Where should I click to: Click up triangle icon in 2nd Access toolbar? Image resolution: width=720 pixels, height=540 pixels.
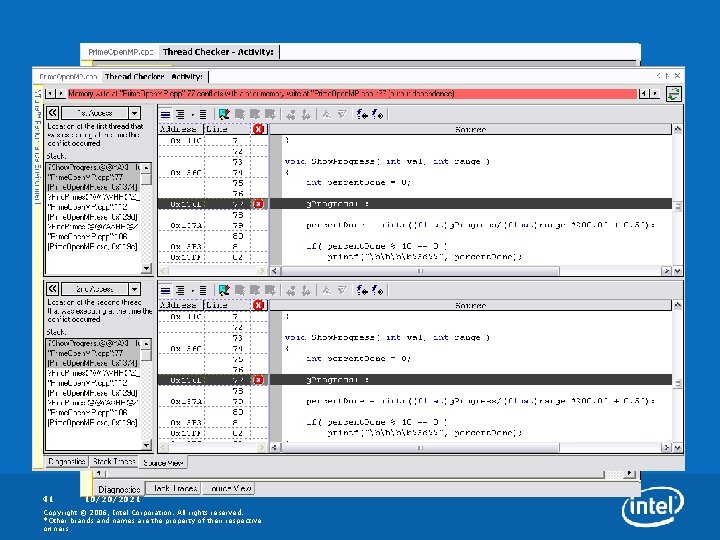coord(326,290)
